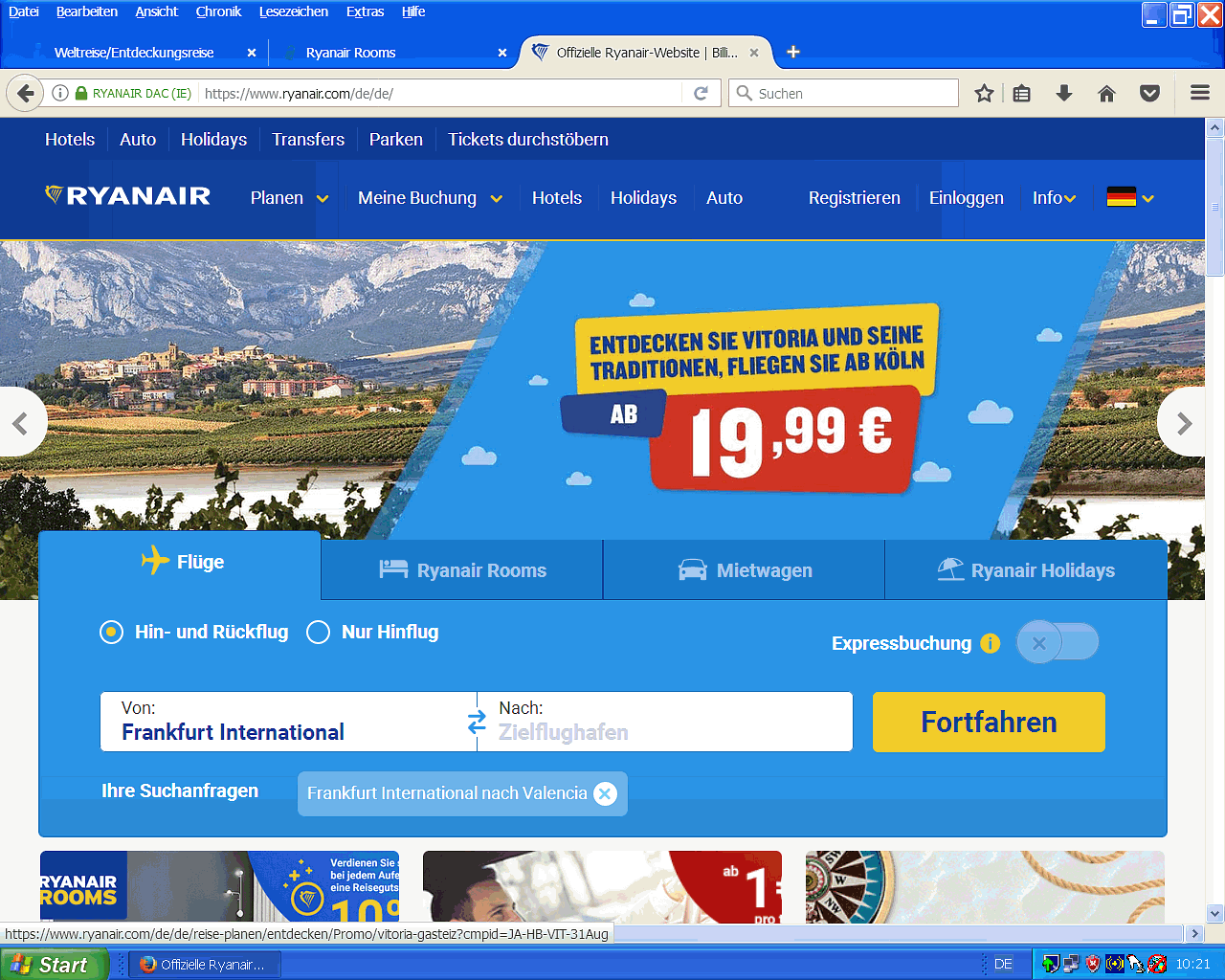The image size is (1225, 980).
Task: Click the Ryanair logo
Action: (127, 196)
